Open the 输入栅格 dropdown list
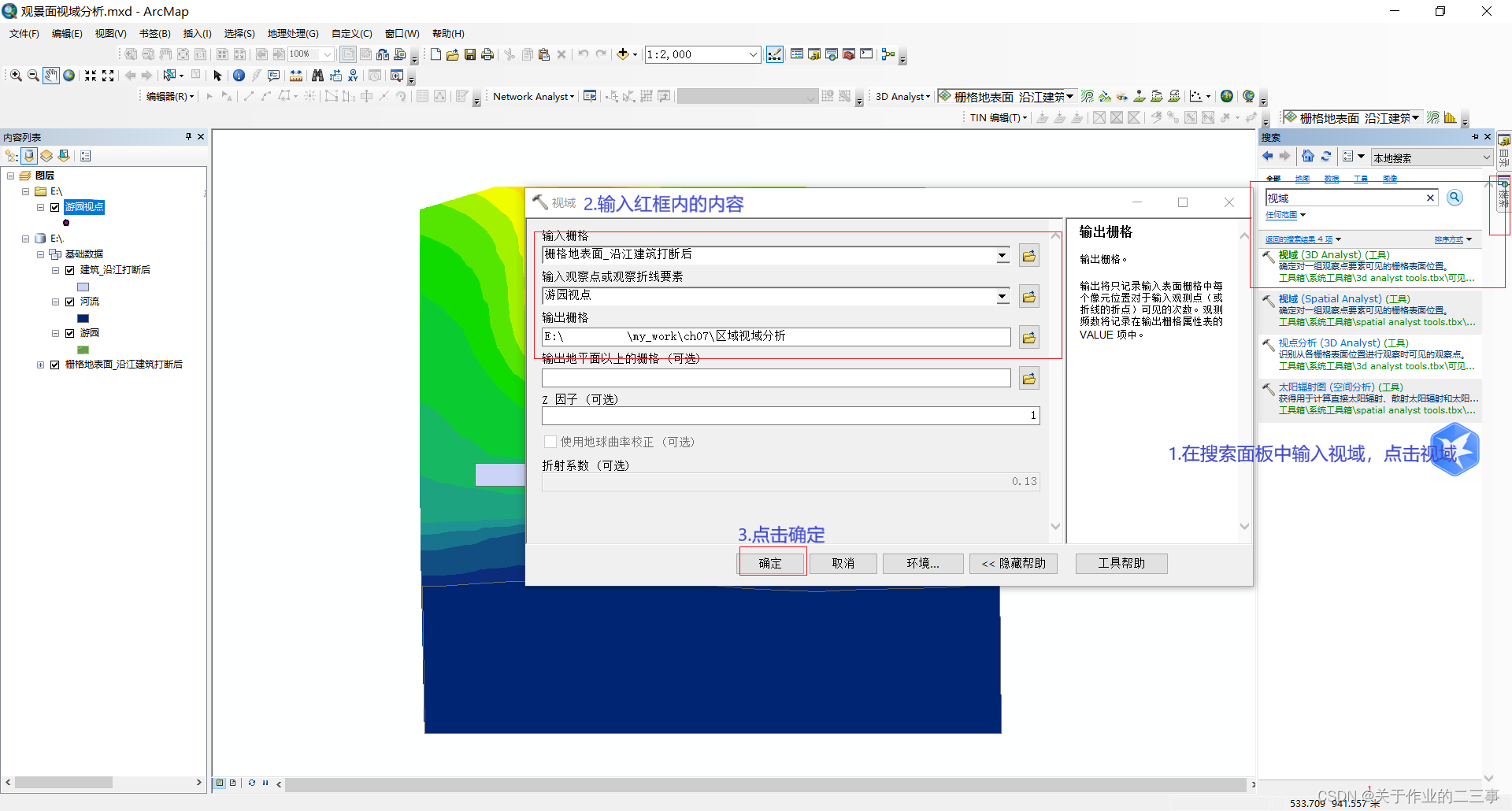The image size is (1512, 811). tap(1002, 255)
